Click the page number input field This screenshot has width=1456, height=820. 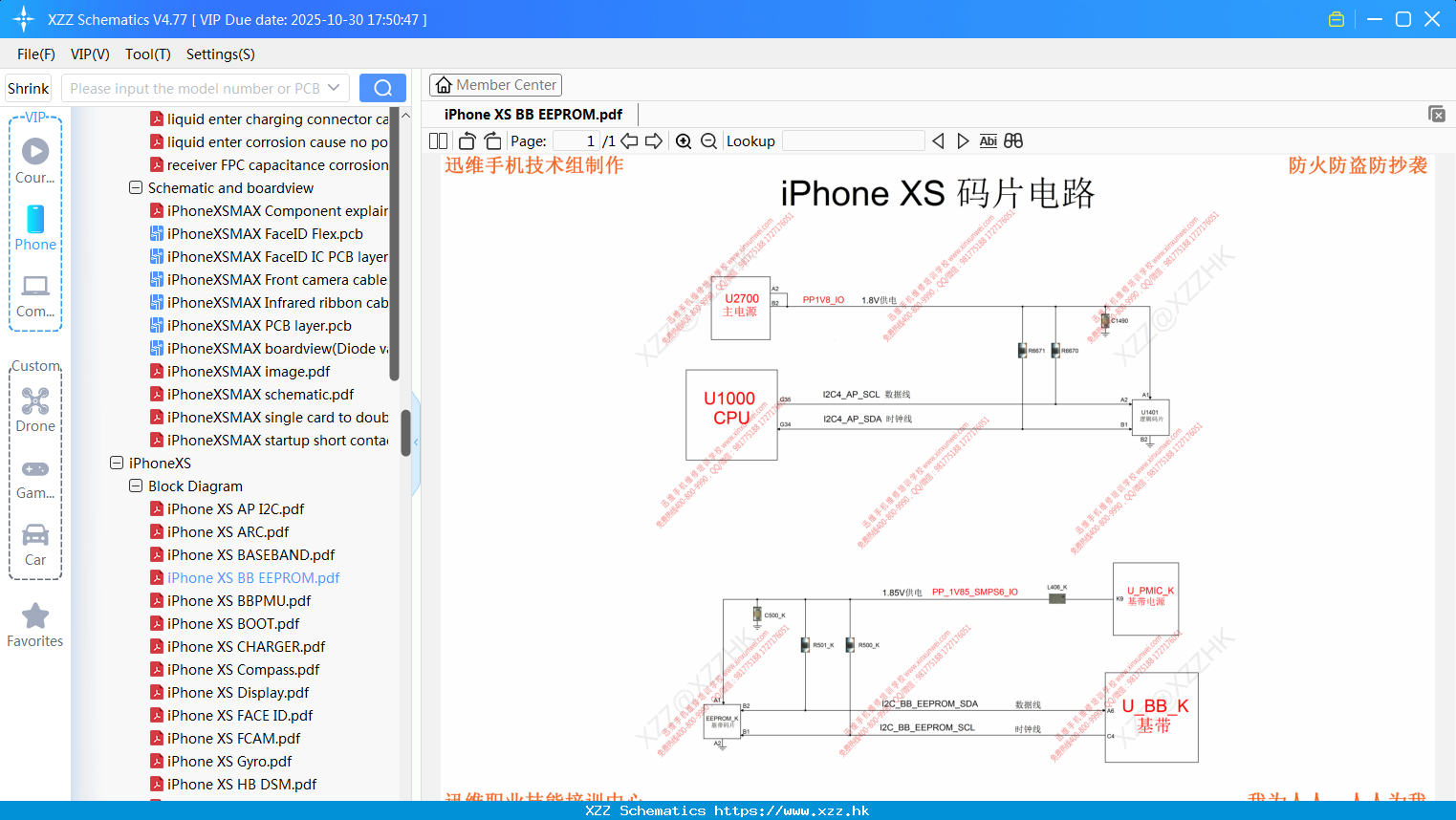576,140
